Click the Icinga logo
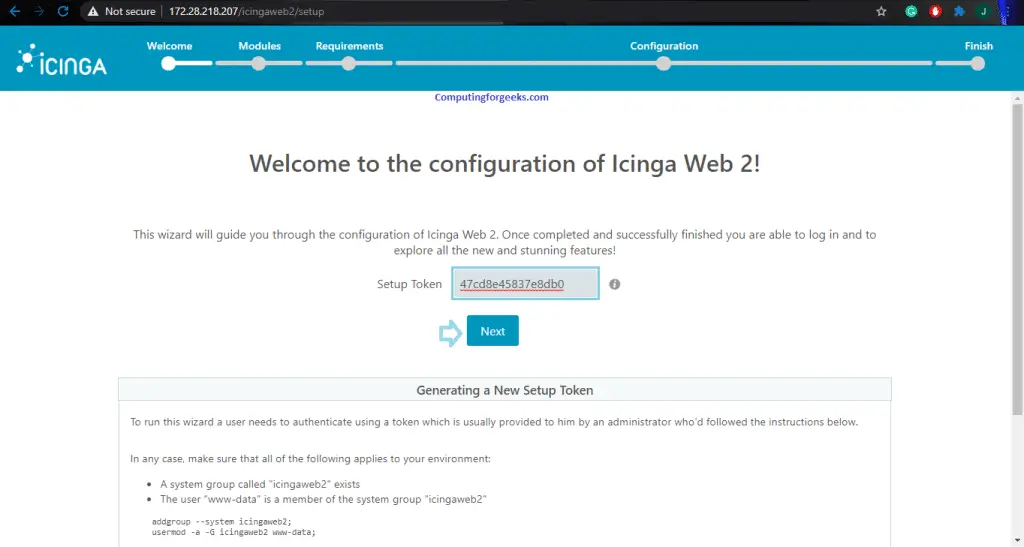Viewport: 1024px width, 547px height. coord(61,60)
